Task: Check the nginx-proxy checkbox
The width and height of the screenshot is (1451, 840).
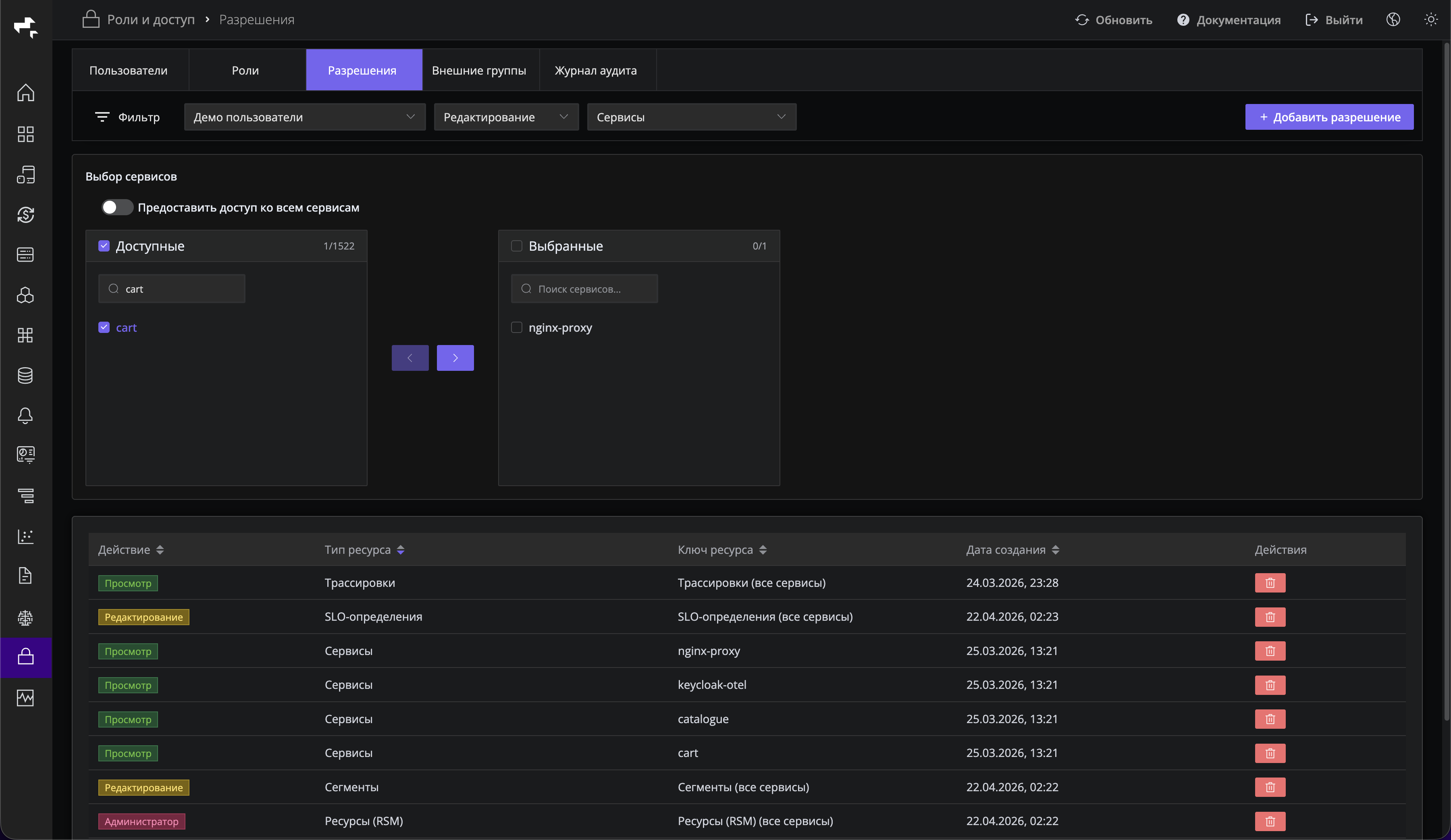Action: click(x=516, y=328)
